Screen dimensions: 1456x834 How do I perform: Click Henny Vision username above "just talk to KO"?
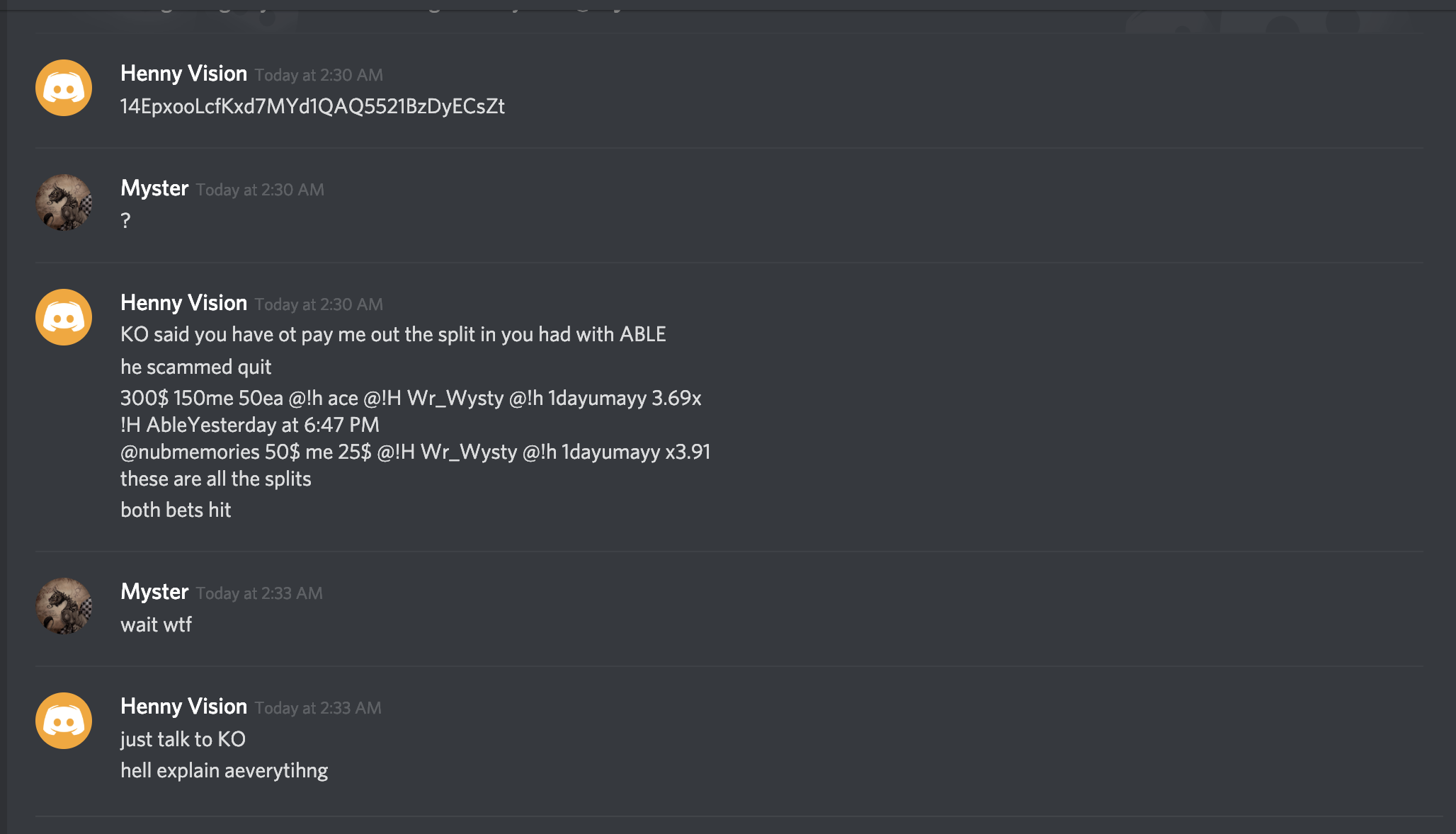tap(183, 707)
